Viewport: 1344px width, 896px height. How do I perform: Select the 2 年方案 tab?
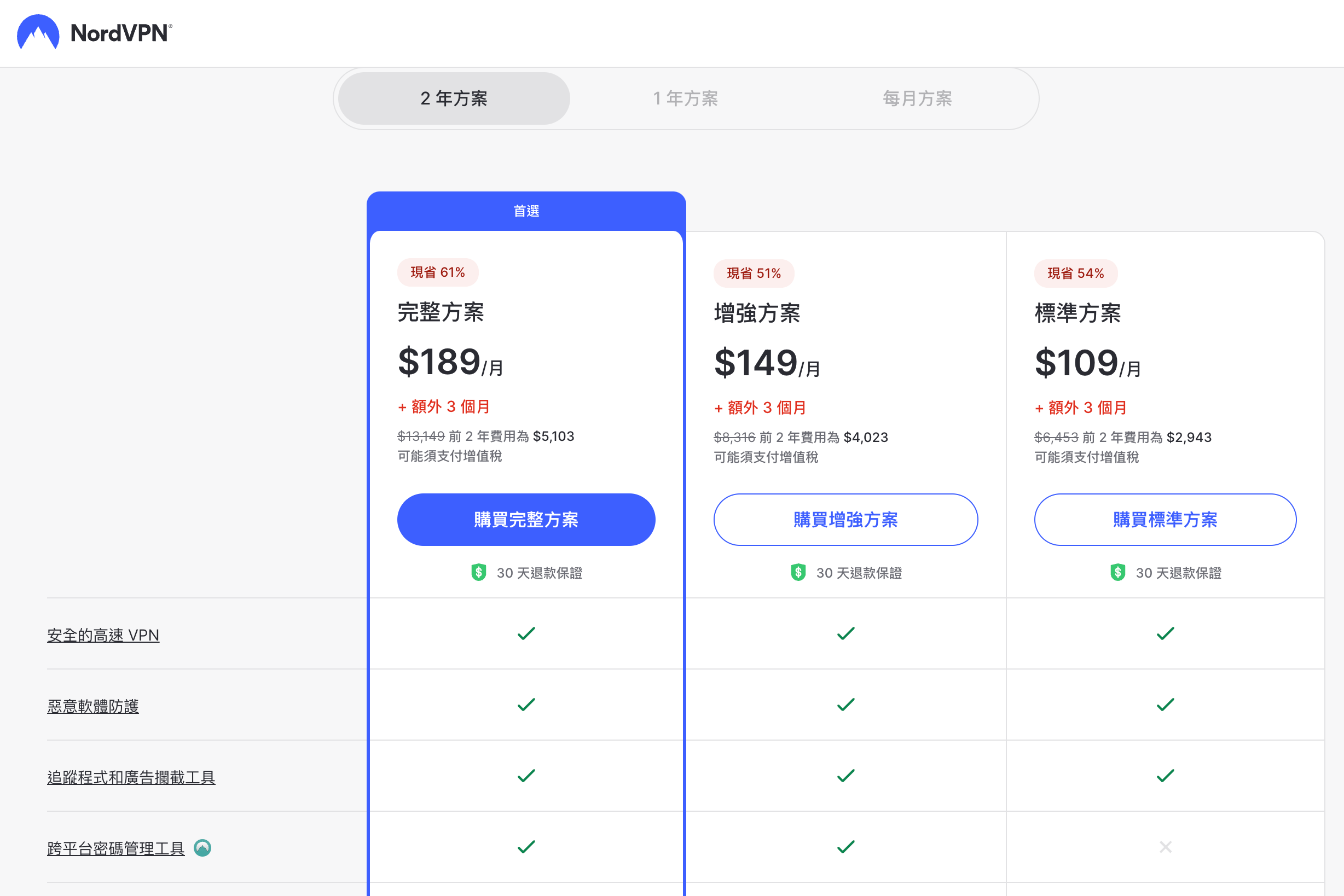(x=454, y=98)
